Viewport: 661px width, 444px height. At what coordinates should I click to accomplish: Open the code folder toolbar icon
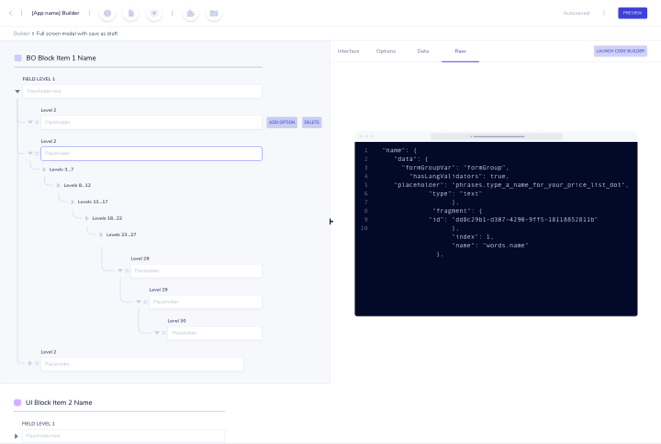[x=214, y=13]
